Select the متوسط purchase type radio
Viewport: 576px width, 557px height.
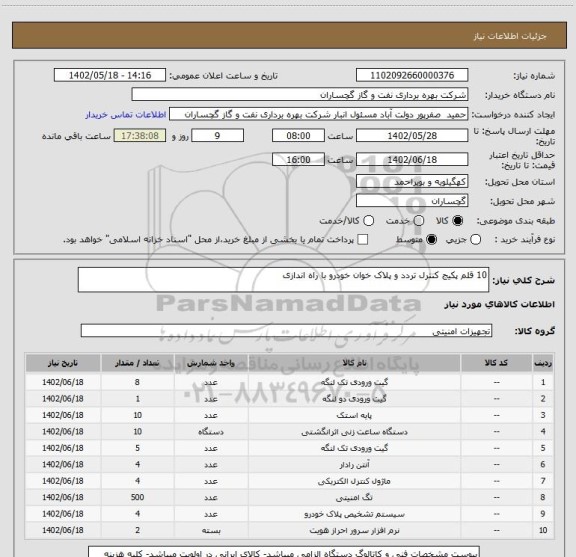[x=431, y=240]
